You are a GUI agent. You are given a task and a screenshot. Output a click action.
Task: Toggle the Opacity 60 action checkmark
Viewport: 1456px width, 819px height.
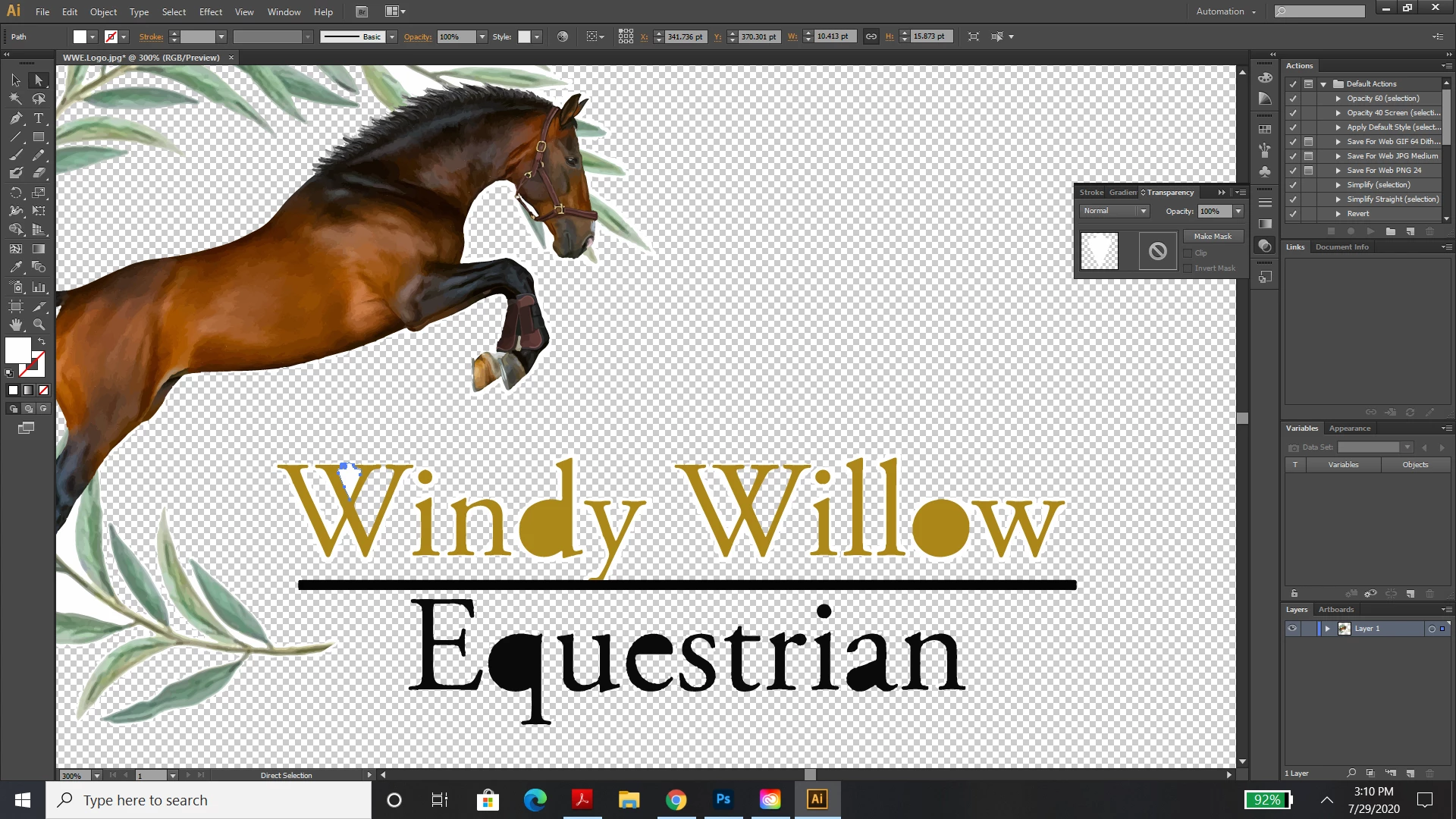1293,99
